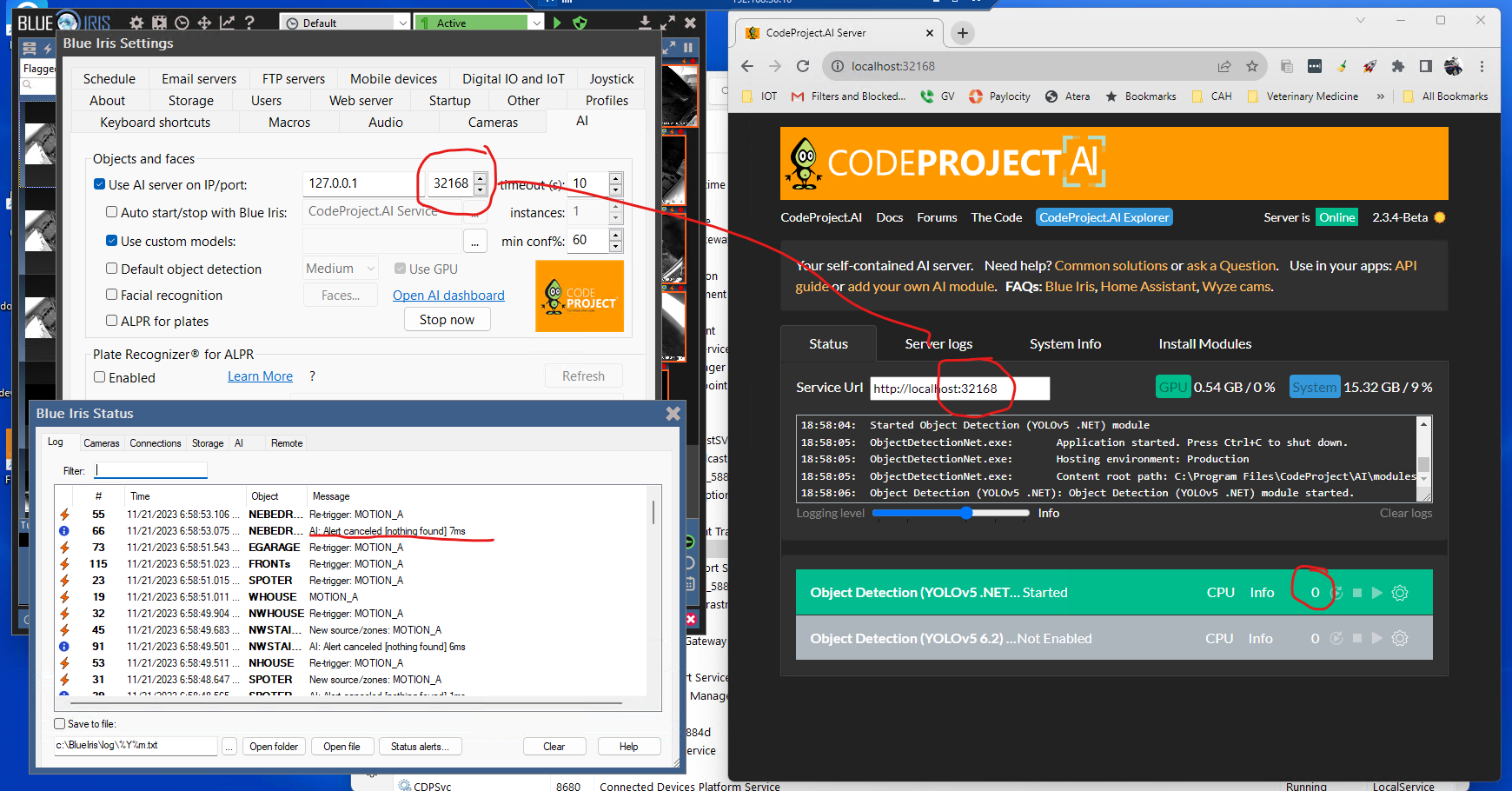Screen dimensions: 1512x791
Task: Reload the localhost:32168 page
Action: coord(803,66)
